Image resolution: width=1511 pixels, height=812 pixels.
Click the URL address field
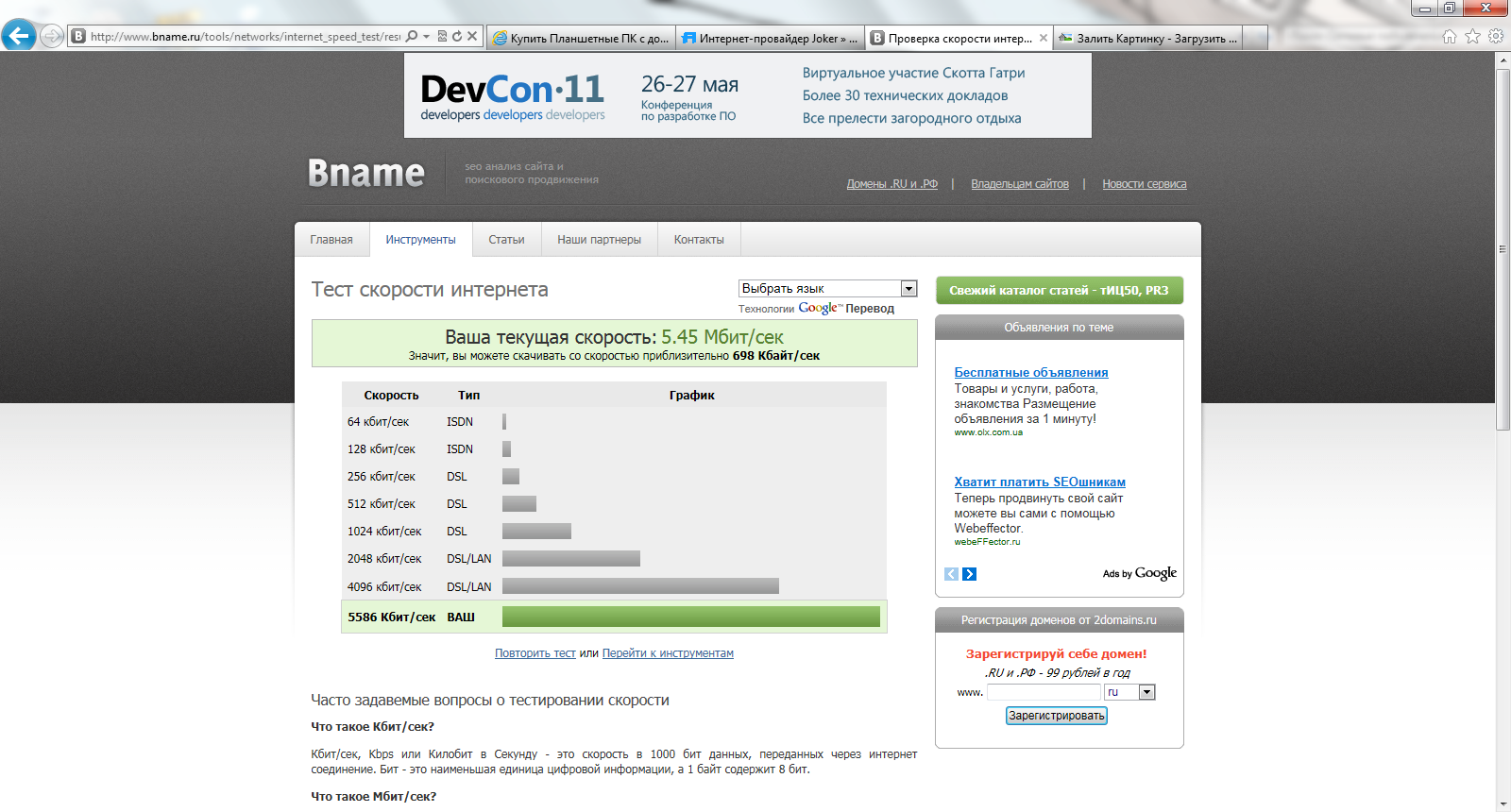point(246,37)
